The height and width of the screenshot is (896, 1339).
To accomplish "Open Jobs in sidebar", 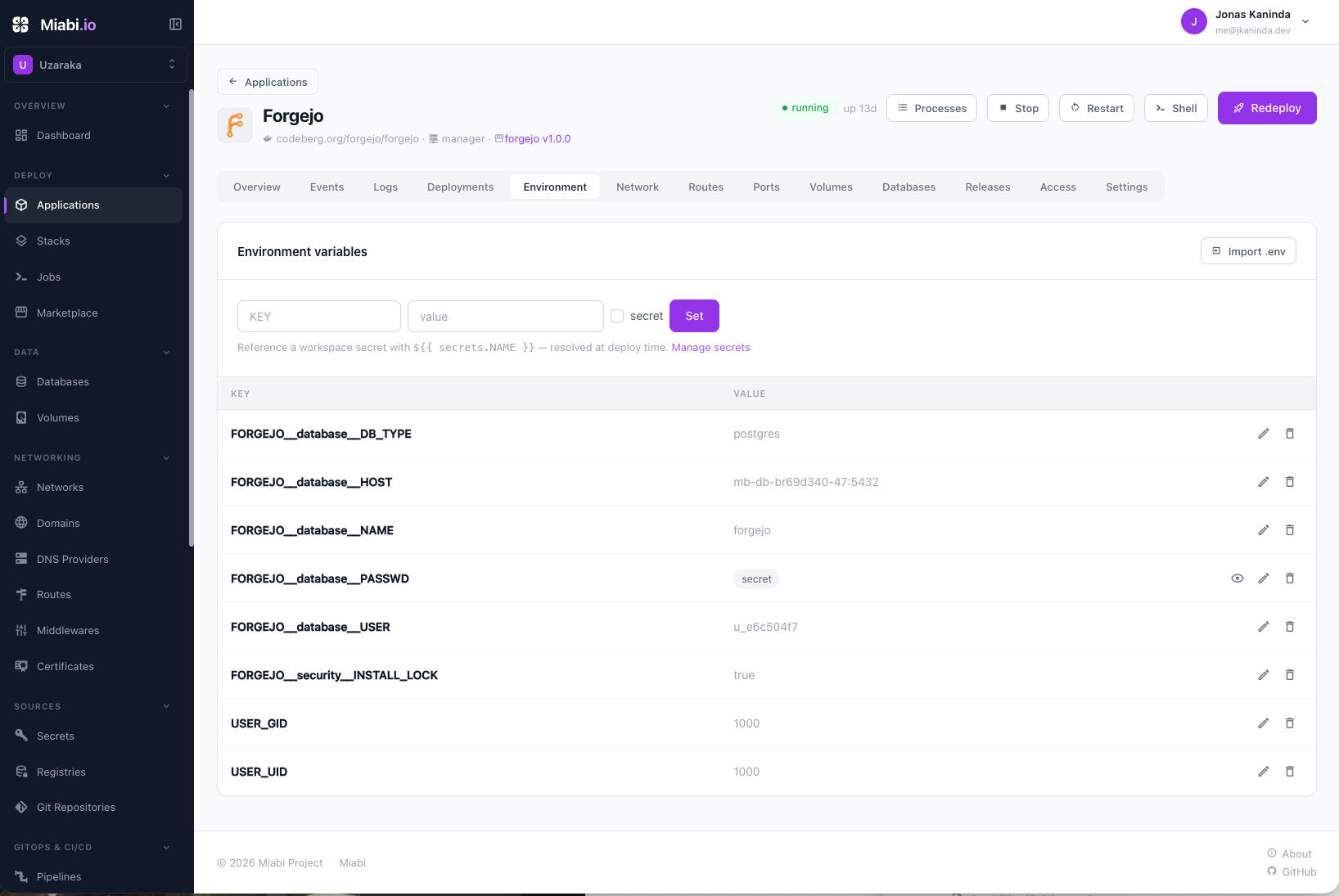I will tap(93, 277).
